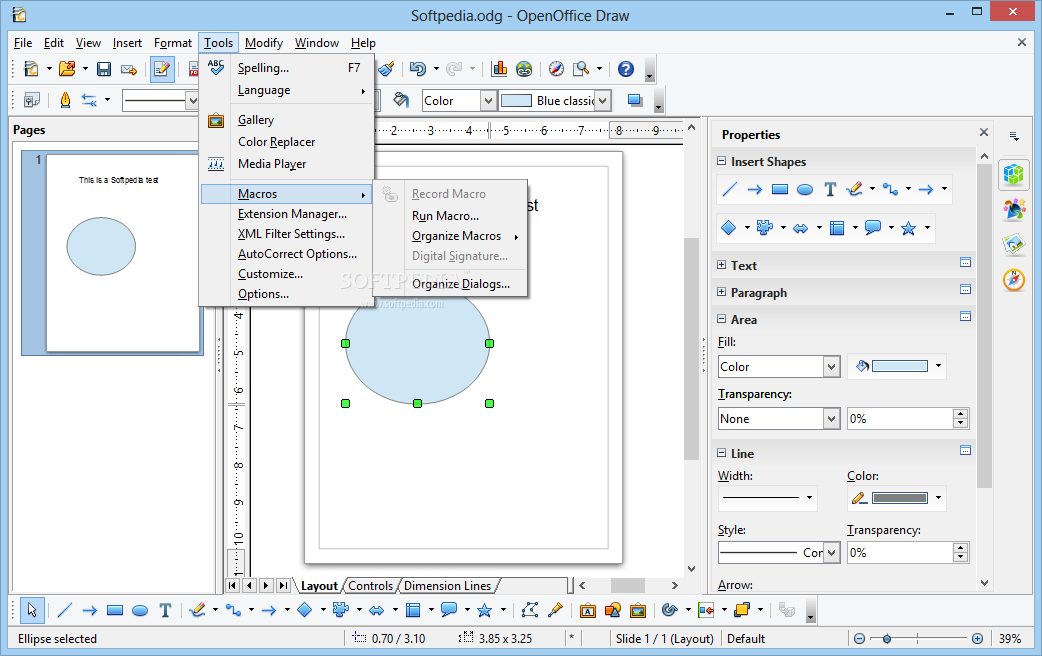
Task: Open sidebar Properties deck icon
Action: click(1014, 175)
